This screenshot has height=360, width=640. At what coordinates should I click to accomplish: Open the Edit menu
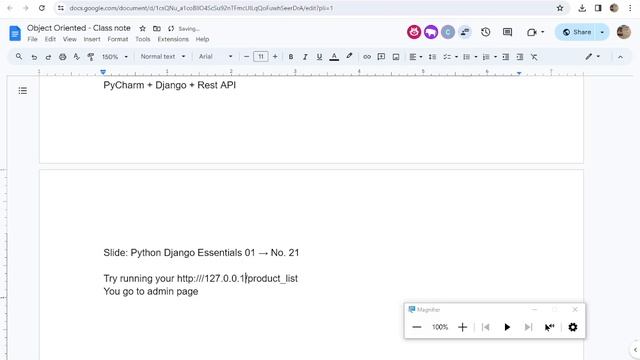(50, 39)
